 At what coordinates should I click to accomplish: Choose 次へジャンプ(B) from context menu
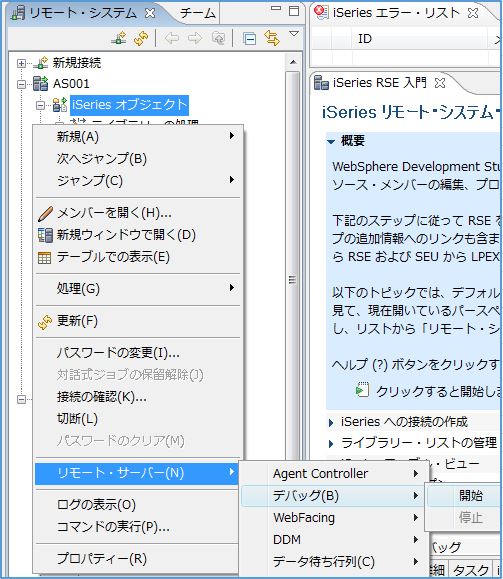(x=138, y=159)
